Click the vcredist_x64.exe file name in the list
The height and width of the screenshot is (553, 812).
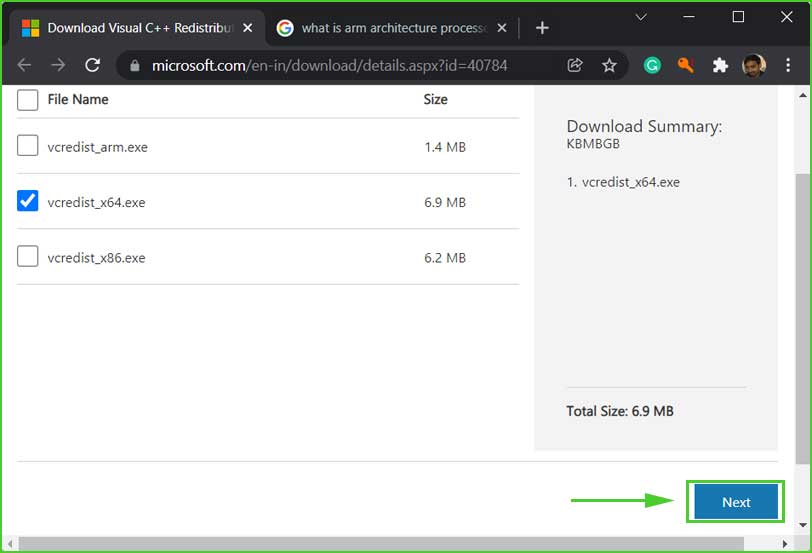tap(96, 202)
